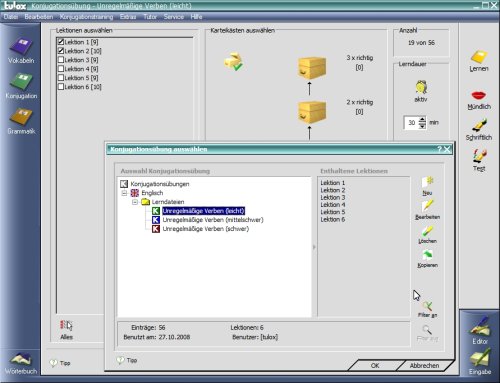Check Lektion 5 [9] checkbox
Screen dimensions: 500x383
pos(61,78)
